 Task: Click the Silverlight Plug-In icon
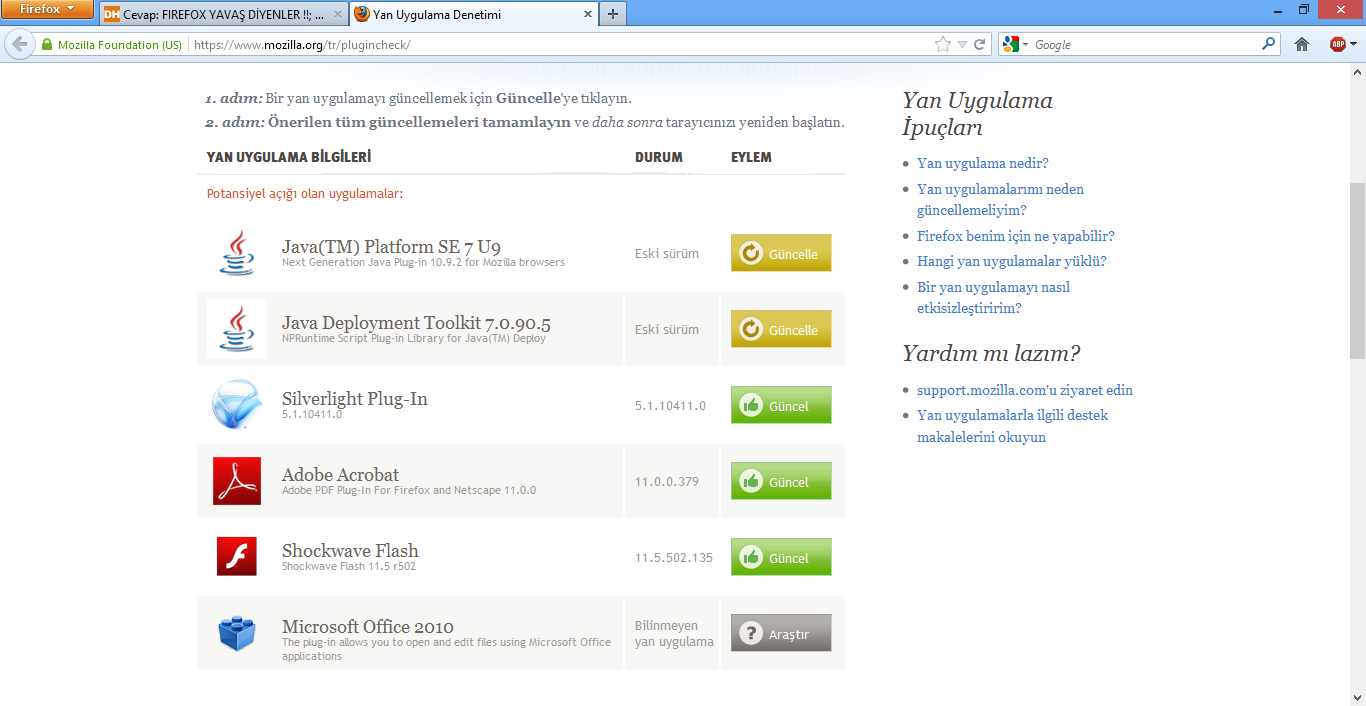(237, 405)
